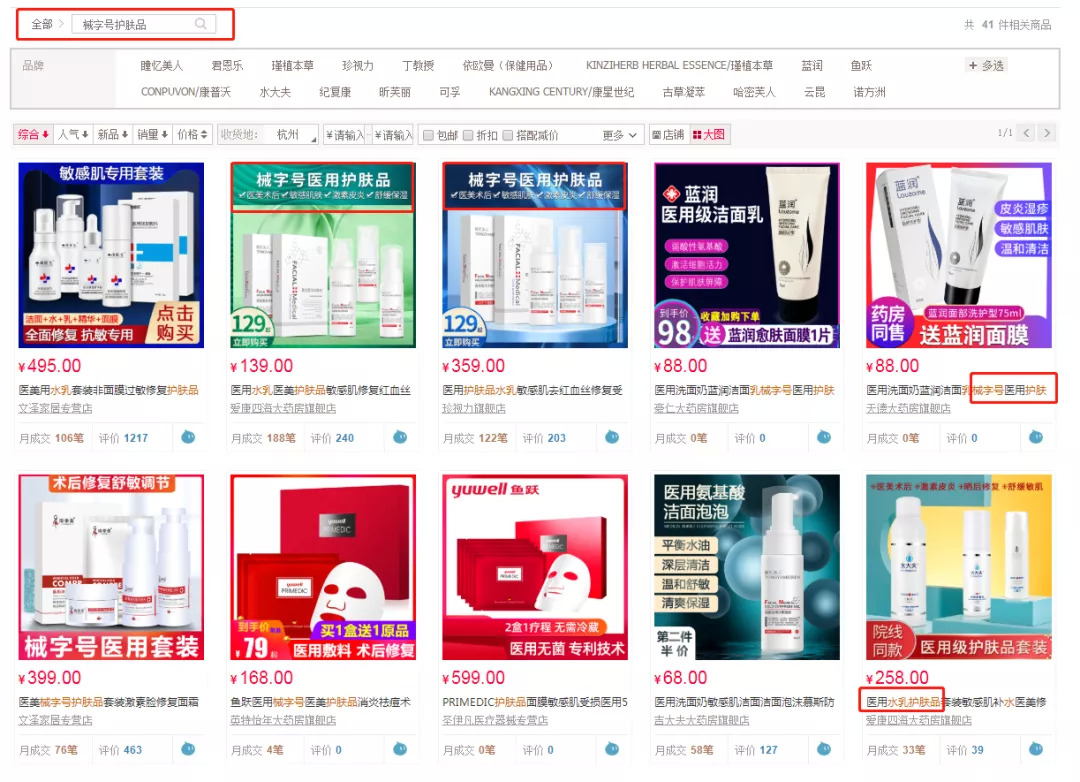Click the 械字号护肤品 search box

pyautogui.click(x=144, y=24)
